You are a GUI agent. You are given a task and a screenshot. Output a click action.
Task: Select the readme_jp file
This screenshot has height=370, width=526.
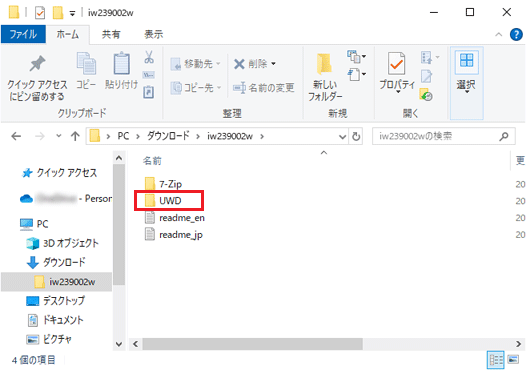pyautogui.click(x=174, y=234)
